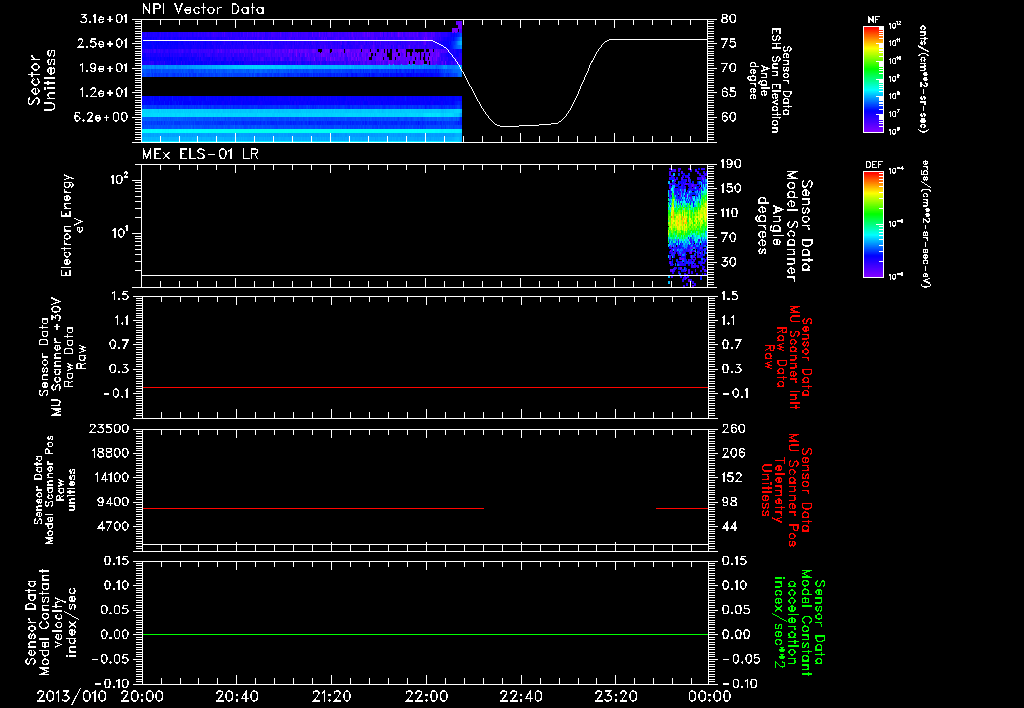Click the '00:00' time tick label
The image size is (1024, 708).
[709, 696]
